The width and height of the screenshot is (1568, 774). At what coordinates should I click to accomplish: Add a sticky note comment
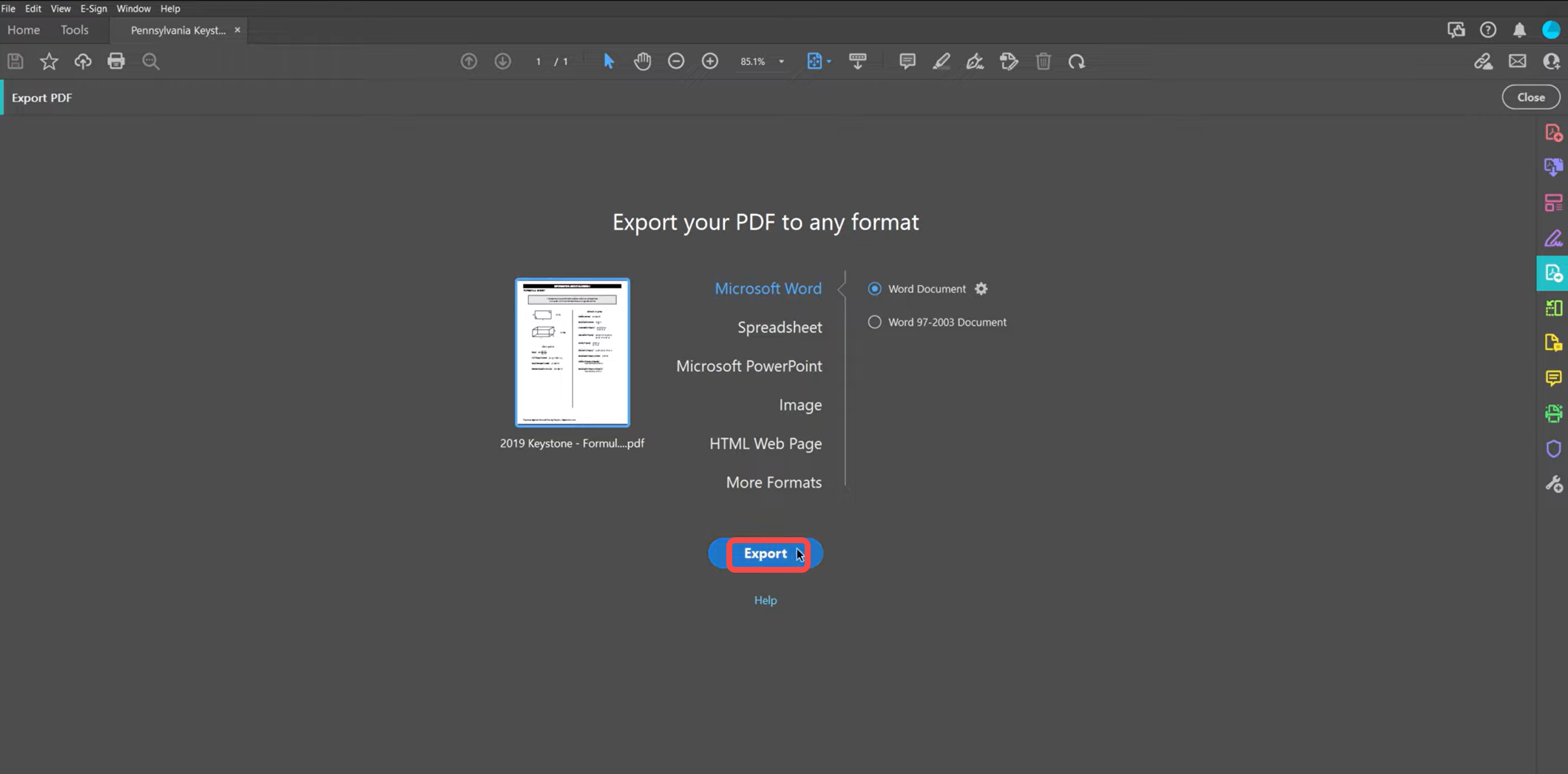click(908, 61)
